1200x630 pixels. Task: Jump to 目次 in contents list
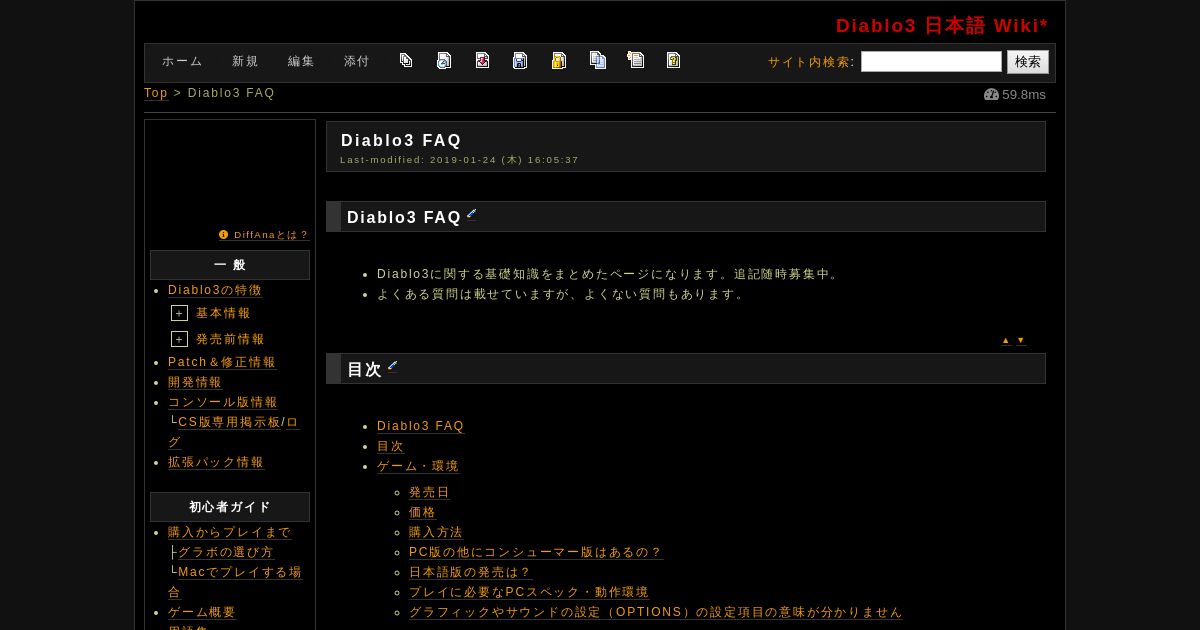(x=391, y=446)
